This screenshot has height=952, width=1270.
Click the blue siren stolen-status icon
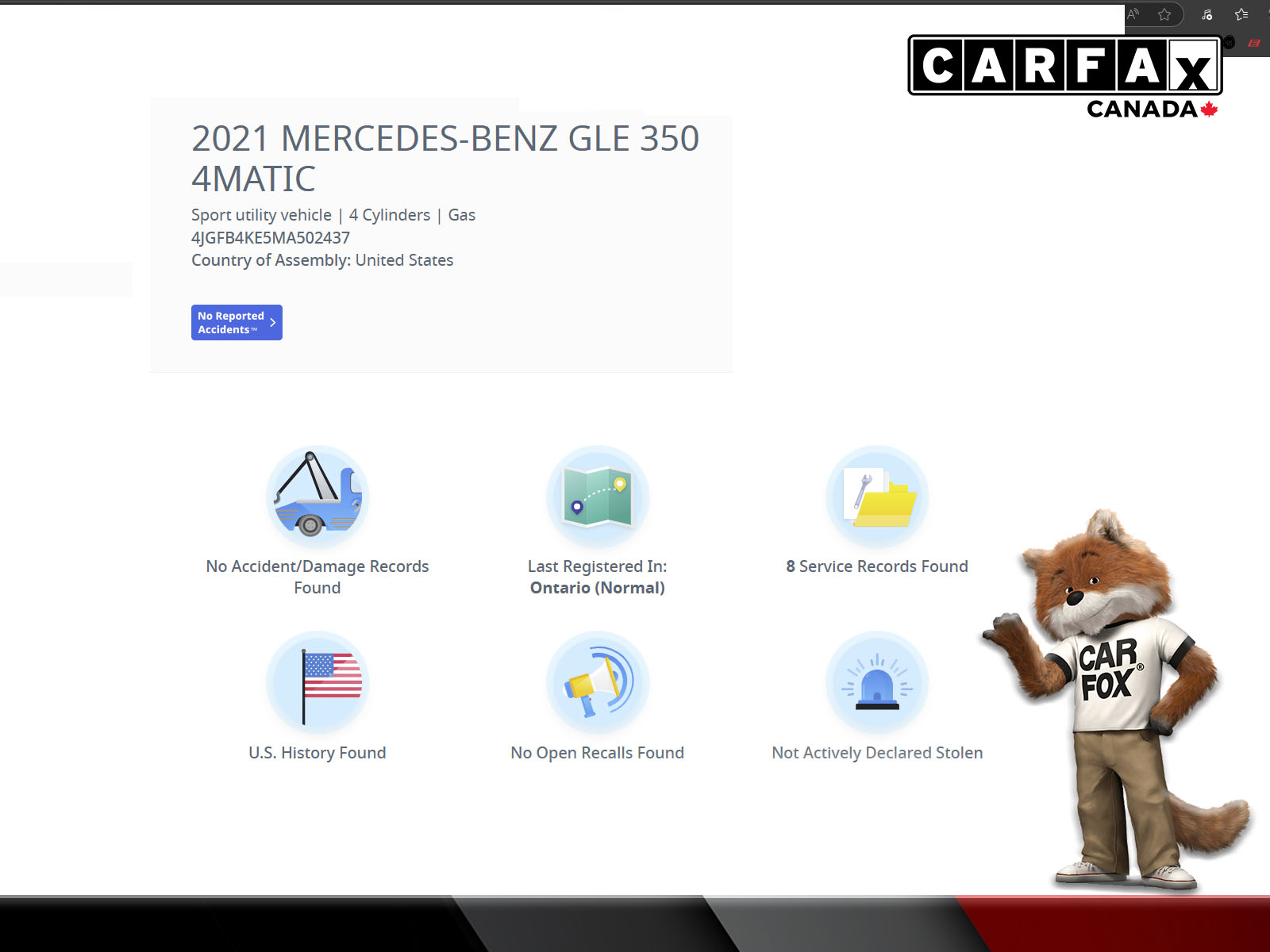pos(877,682)
